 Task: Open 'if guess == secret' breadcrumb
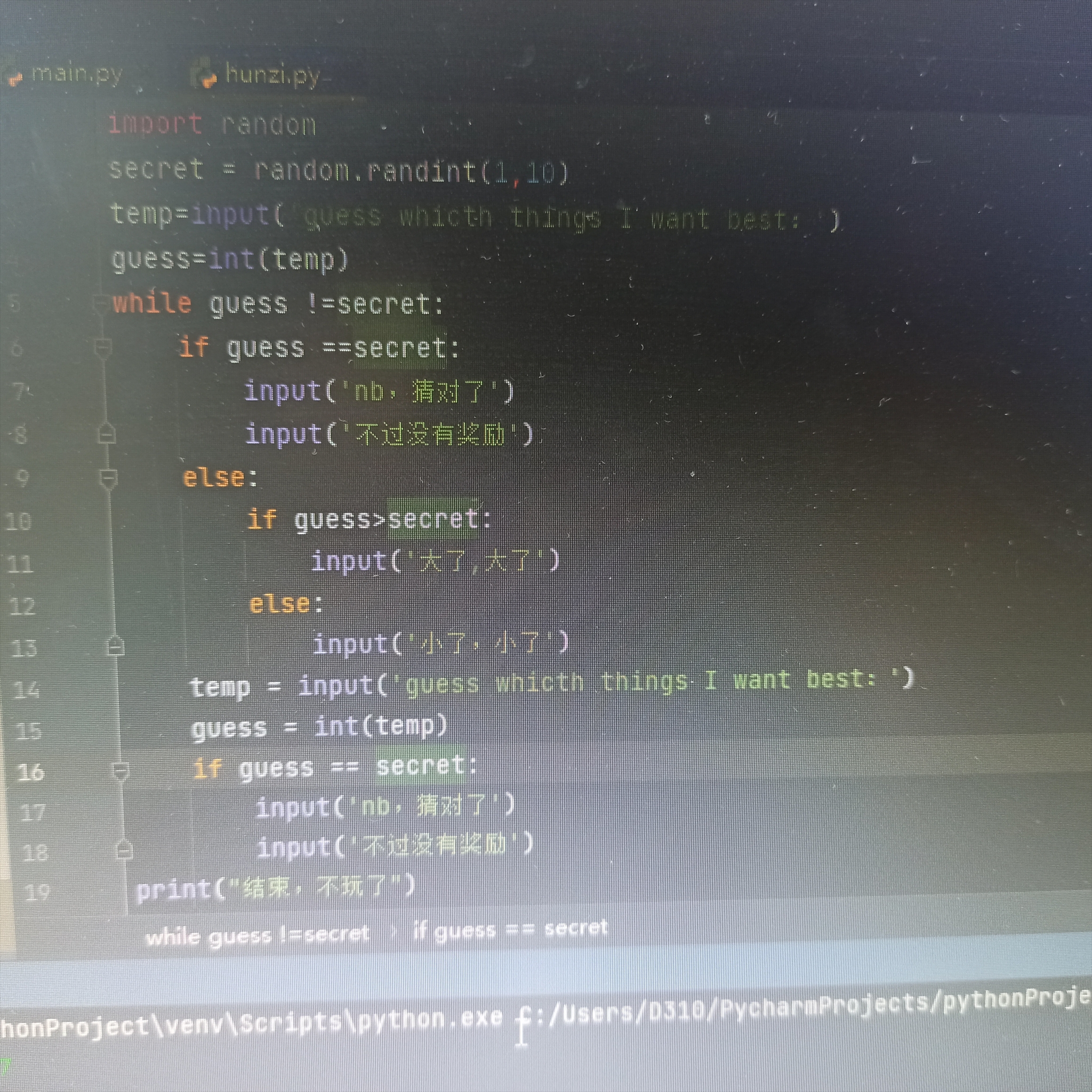point(510,929)
